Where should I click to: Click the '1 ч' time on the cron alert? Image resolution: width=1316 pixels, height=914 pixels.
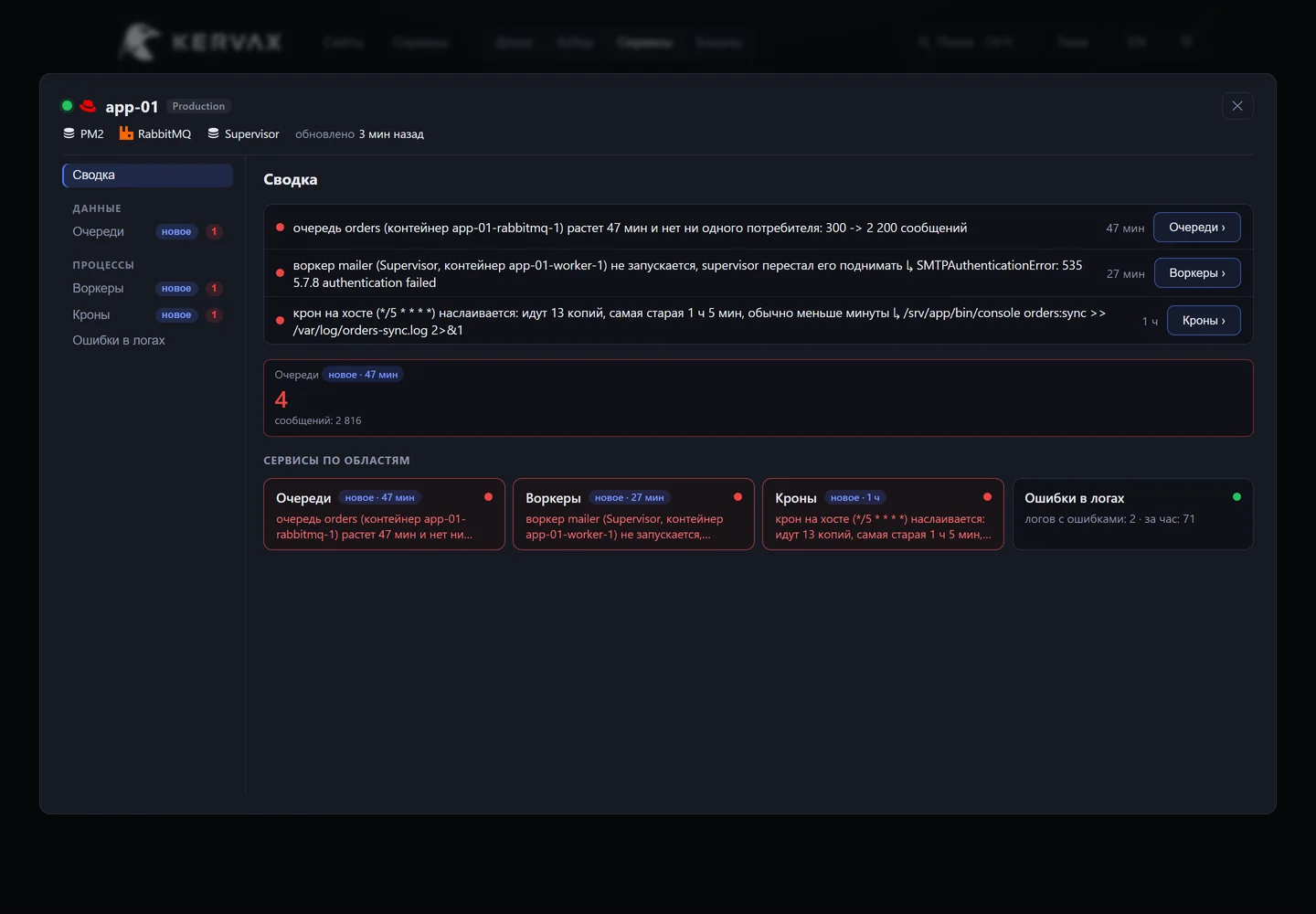[x=1150, y=322]
